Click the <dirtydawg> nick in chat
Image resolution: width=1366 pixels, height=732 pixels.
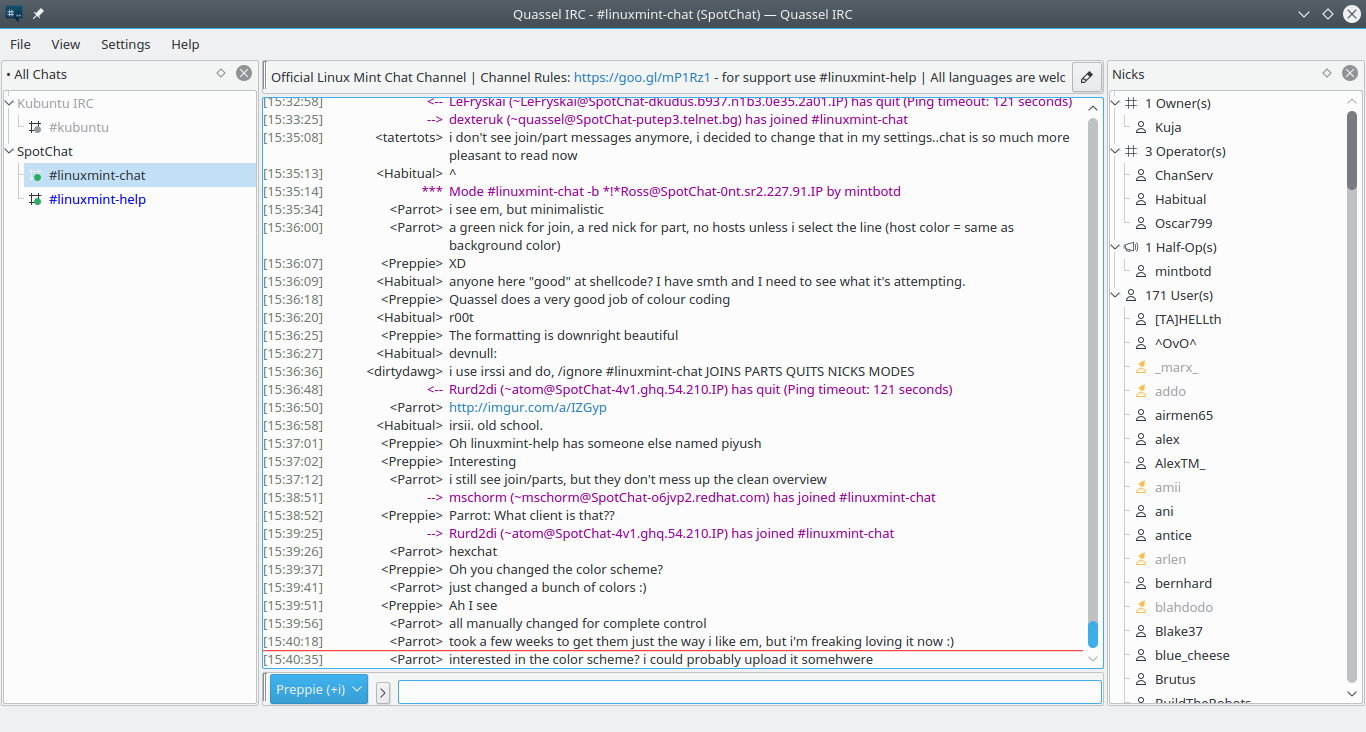coord(404,371)
